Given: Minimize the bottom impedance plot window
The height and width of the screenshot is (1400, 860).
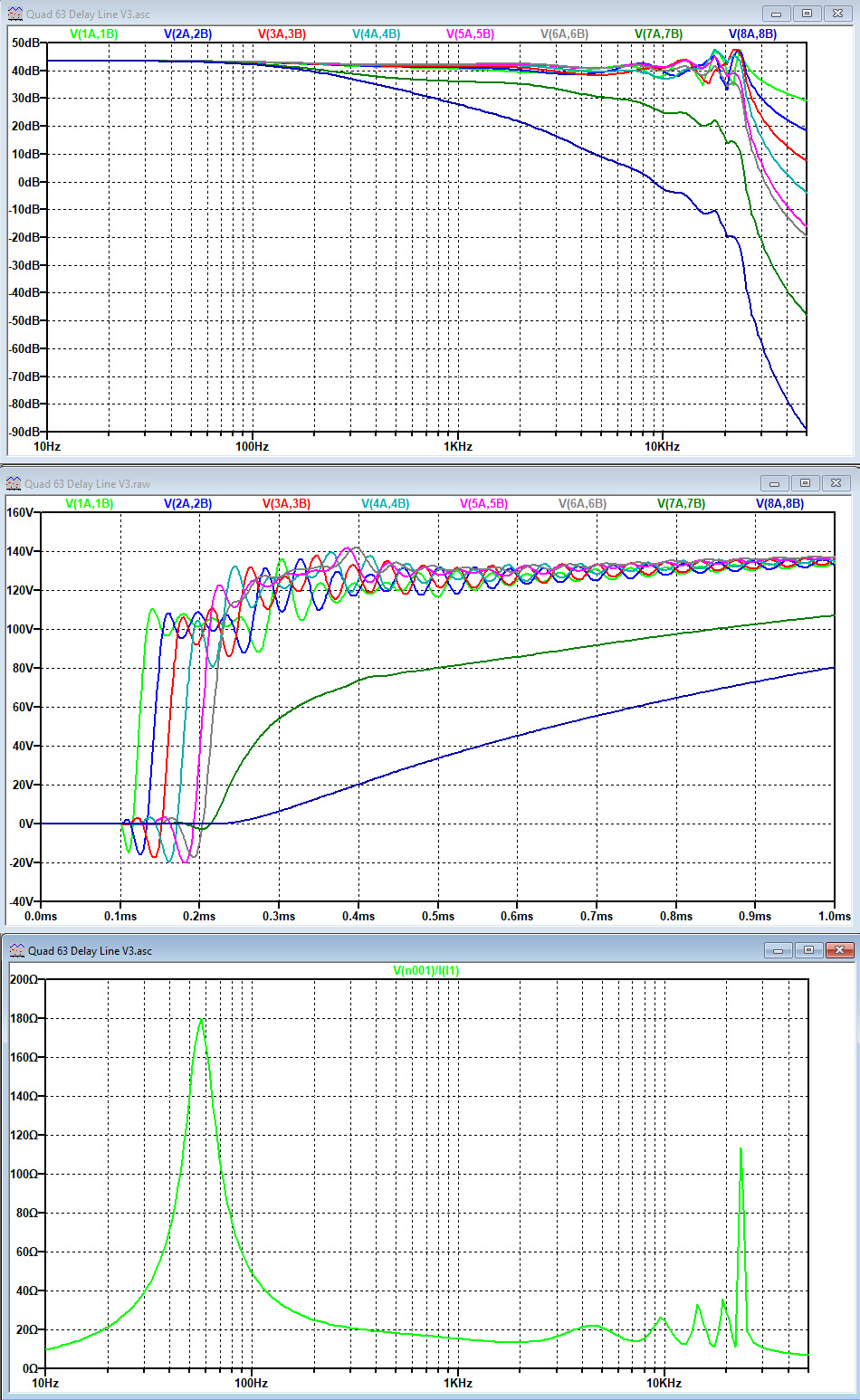Looking at the screenshot, I should pyautogui.click(x=778, y=950).
